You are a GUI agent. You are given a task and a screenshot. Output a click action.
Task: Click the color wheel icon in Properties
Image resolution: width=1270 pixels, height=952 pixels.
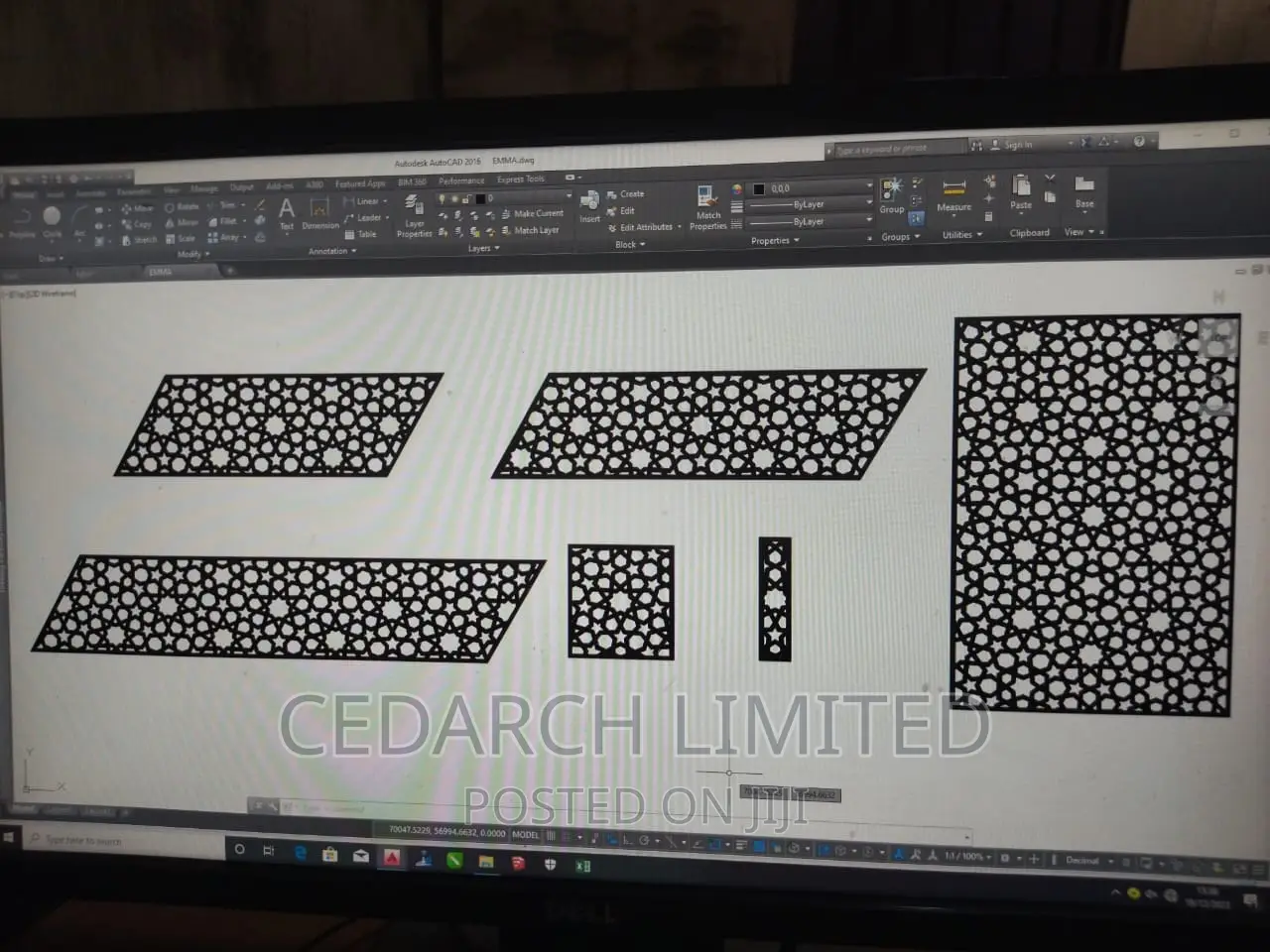click(737, 189)
